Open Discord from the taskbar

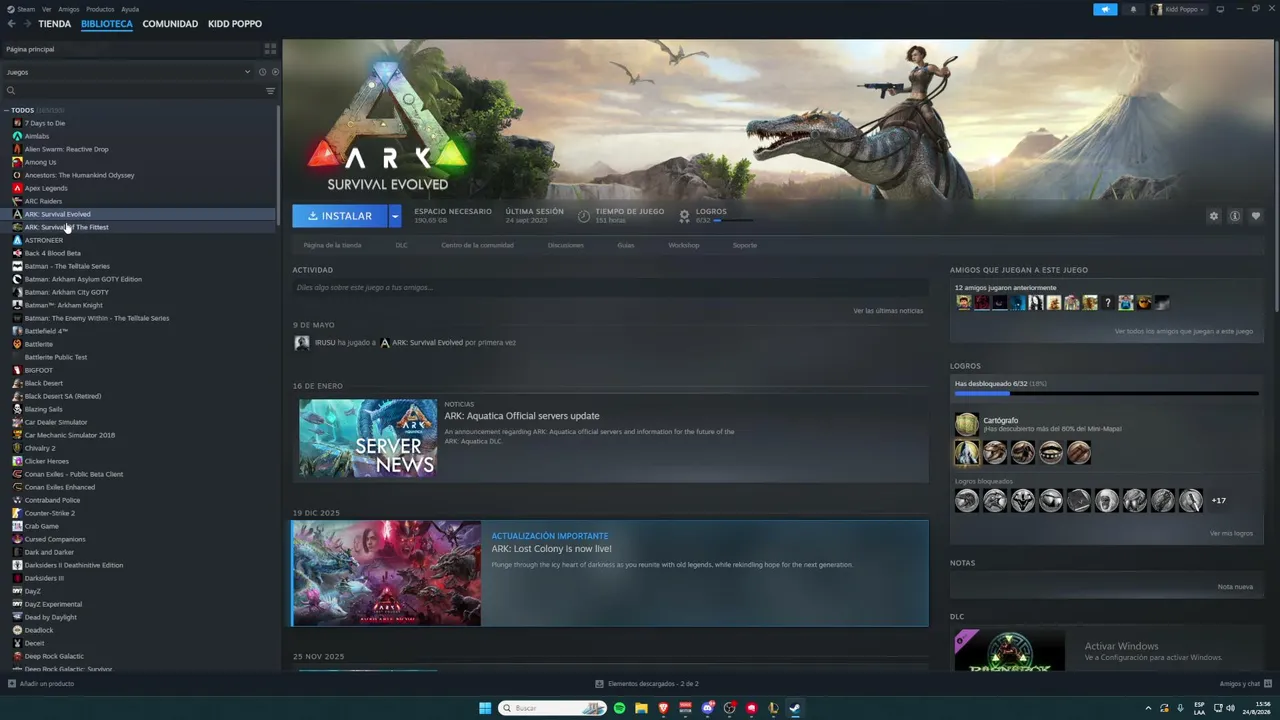(x=708, y=708)
